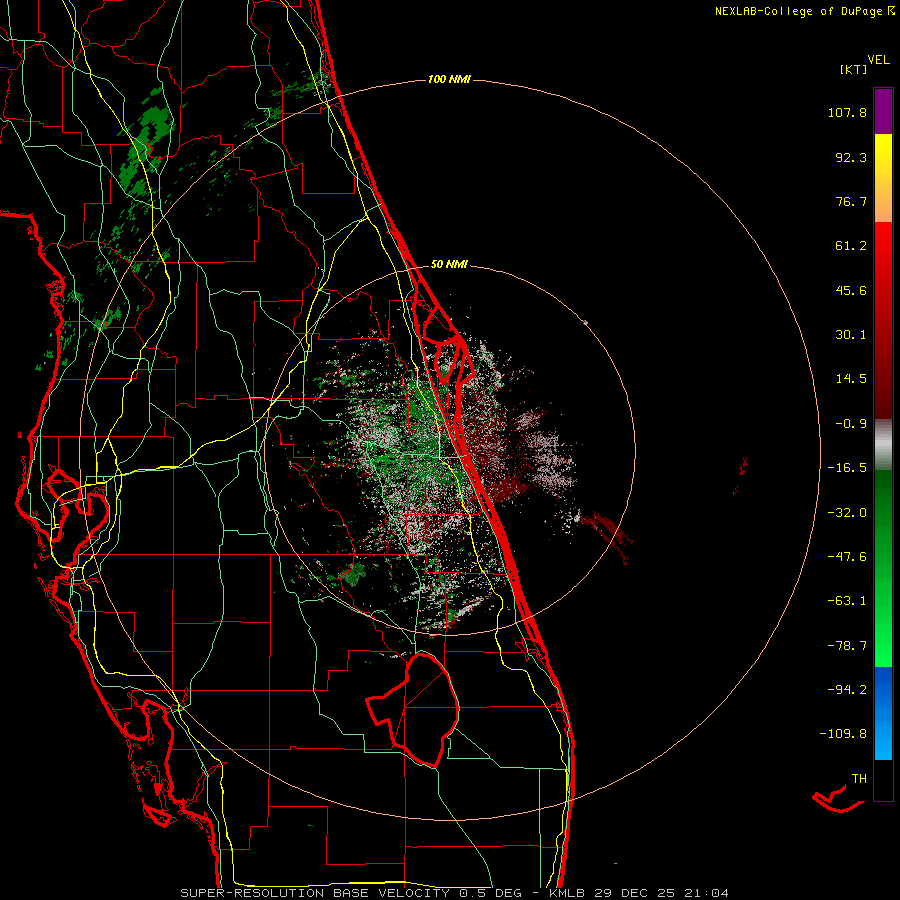Click the 107.8 value on velocity scale
This screenshot has width=900, height=900.
847,112
